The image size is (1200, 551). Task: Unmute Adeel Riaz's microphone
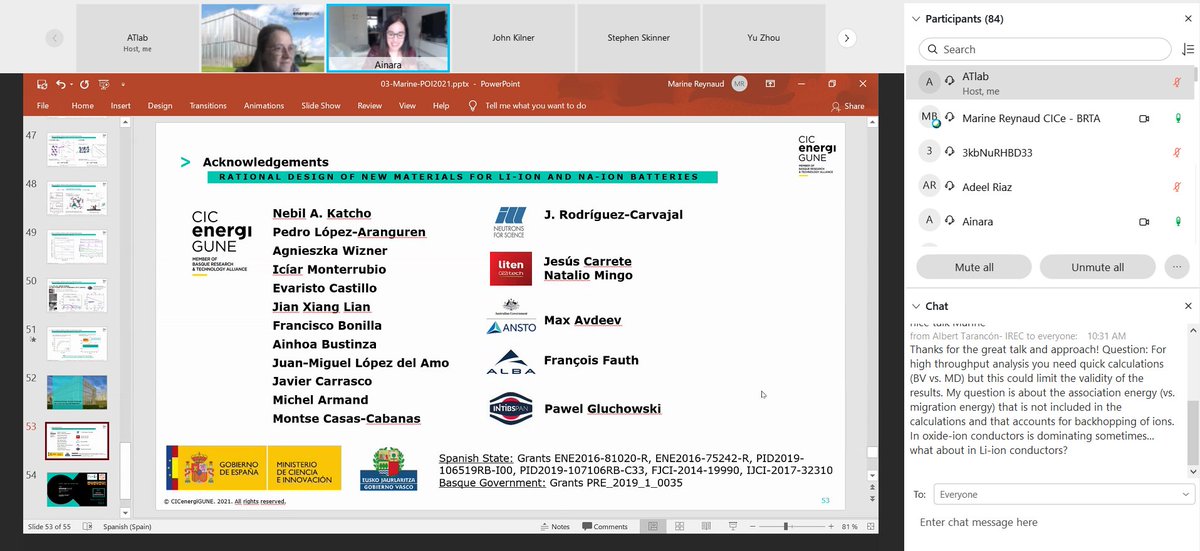point(1177,186)
